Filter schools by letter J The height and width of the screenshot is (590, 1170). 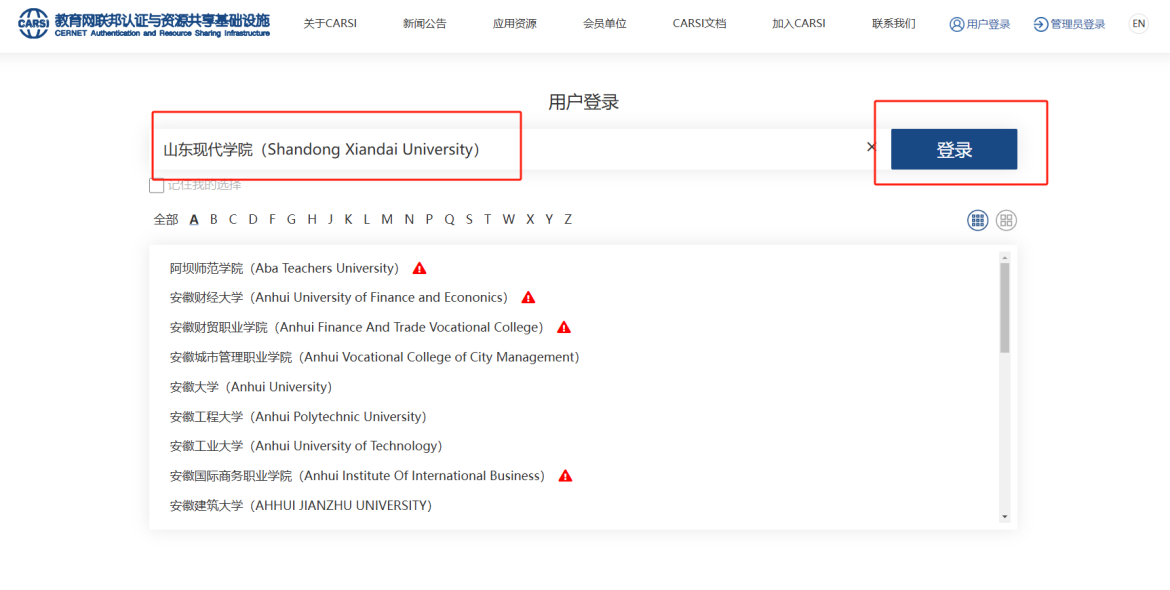click(331, 219)
